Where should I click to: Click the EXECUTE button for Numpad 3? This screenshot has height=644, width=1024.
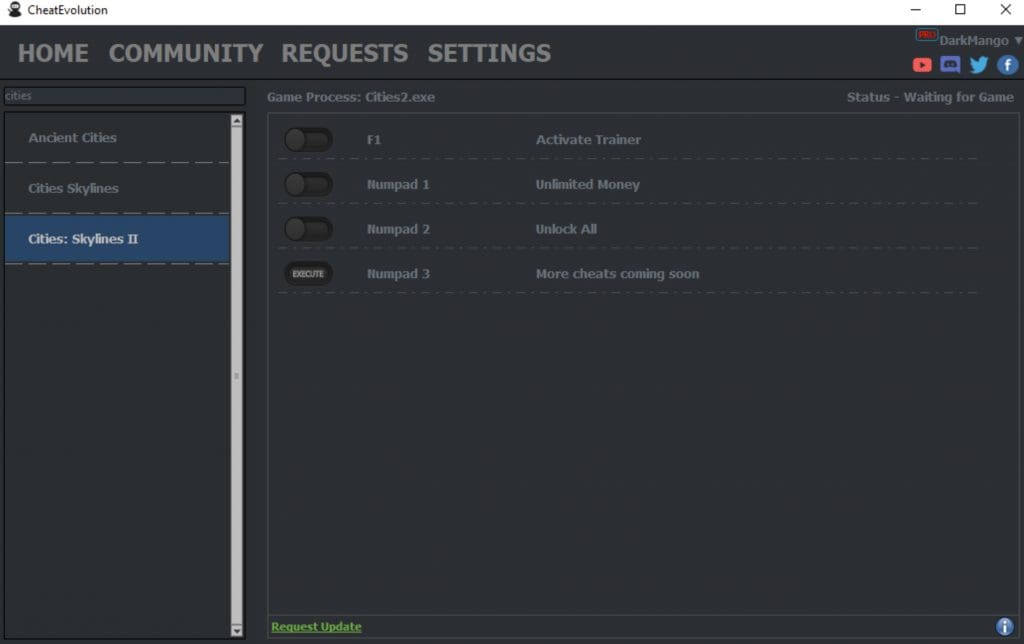pos(308,274)
